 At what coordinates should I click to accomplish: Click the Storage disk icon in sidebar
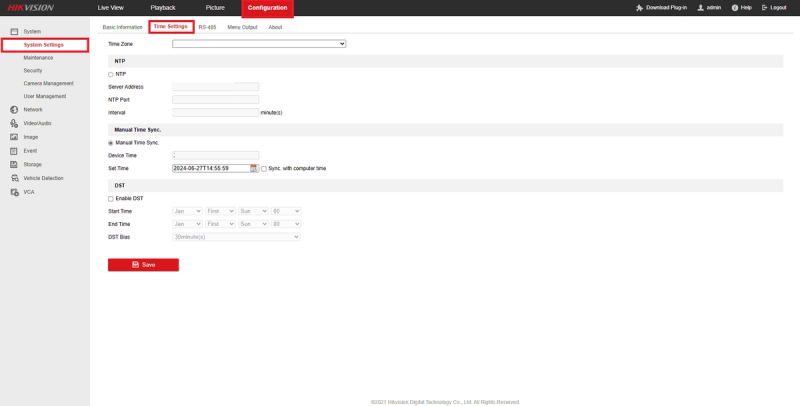point(14,165)
